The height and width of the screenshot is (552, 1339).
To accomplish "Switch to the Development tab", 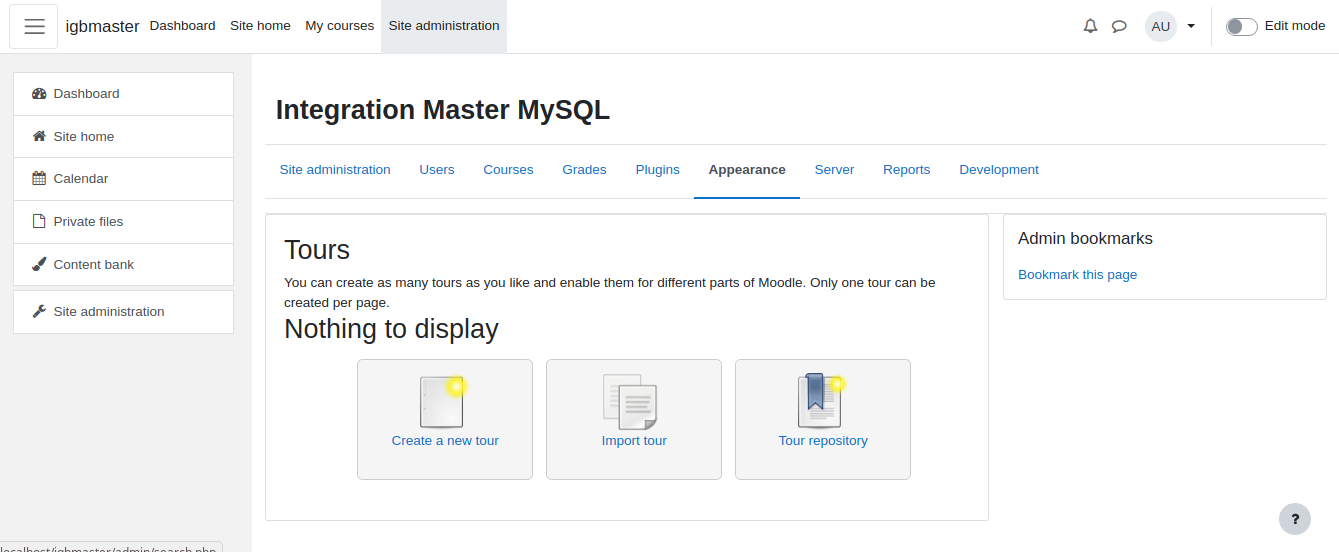I will [999, 170].
